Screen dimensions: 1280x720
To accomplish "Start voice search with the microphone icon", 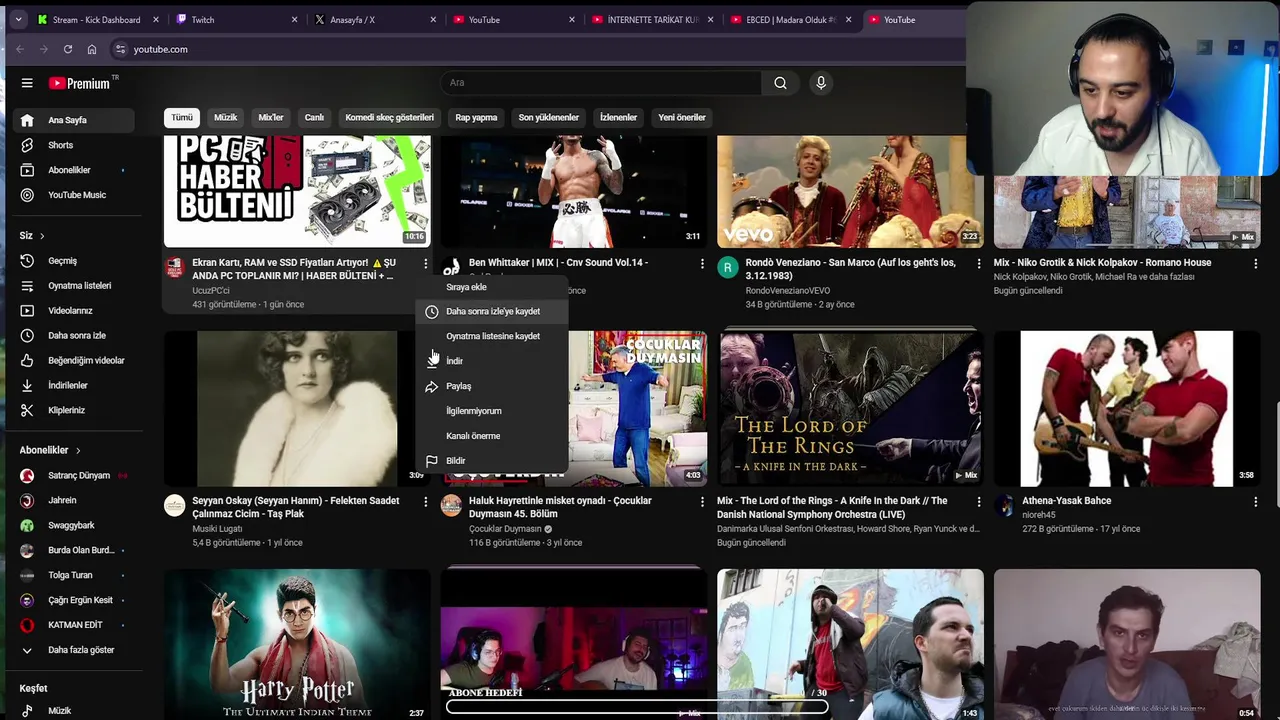I will (821, 83).
